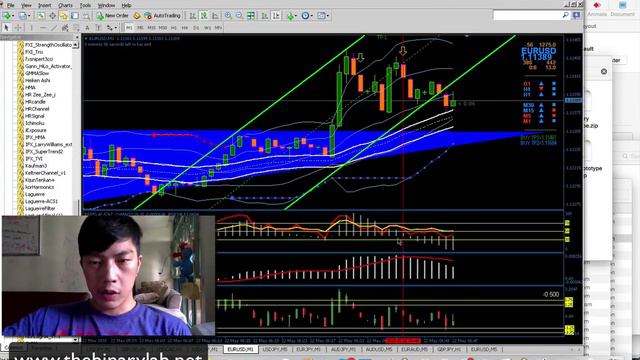Select the Horizontal Line tool

pyautogui.click(x=43, y=27)
